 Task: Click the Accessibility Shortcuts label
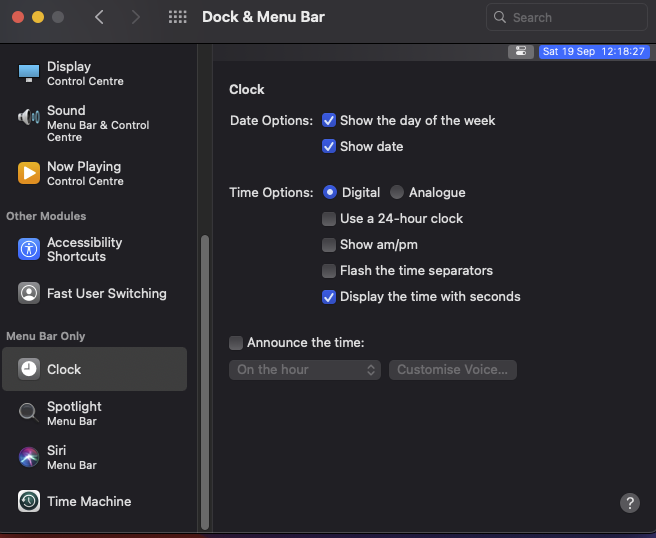coord(85,249)
